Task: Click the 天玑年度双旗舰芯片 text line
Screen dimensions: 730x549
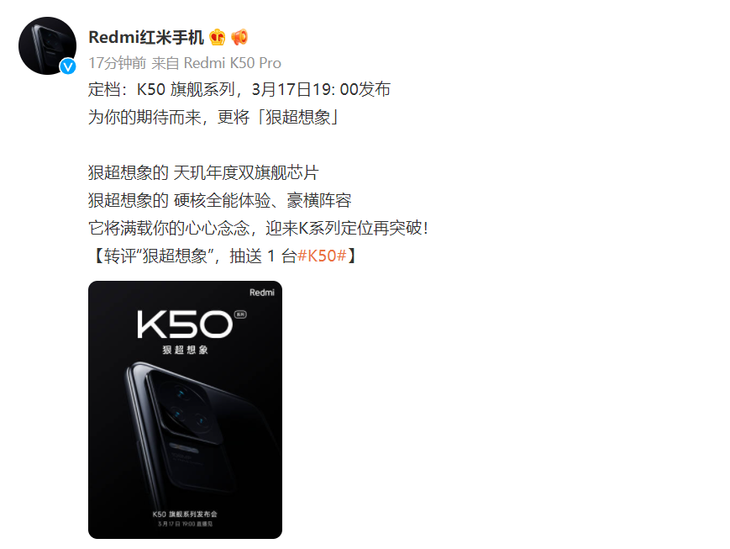Action: click(246, 173)
